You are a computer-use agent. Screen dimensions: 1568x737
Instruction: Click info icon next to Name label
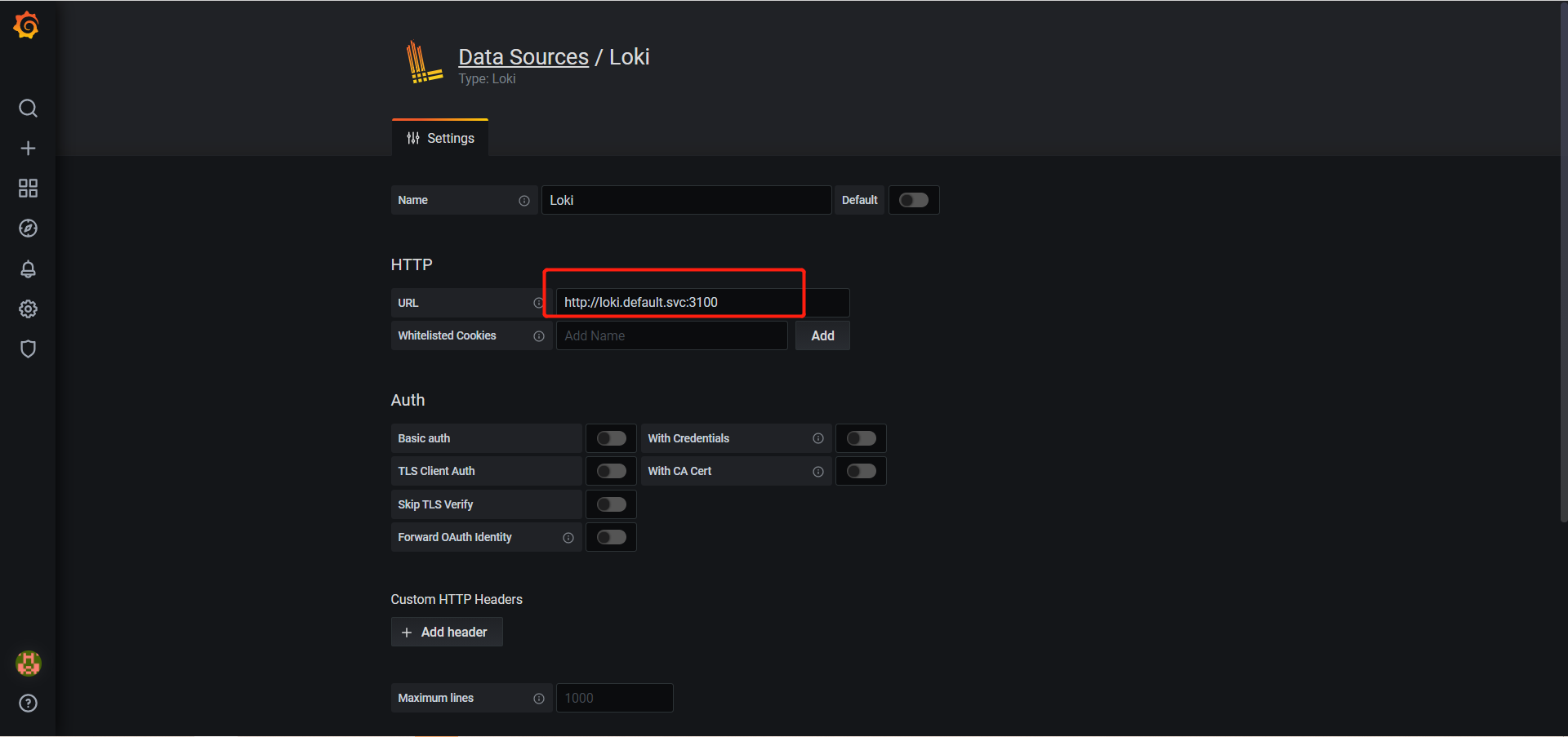click(x=524, y=201)
